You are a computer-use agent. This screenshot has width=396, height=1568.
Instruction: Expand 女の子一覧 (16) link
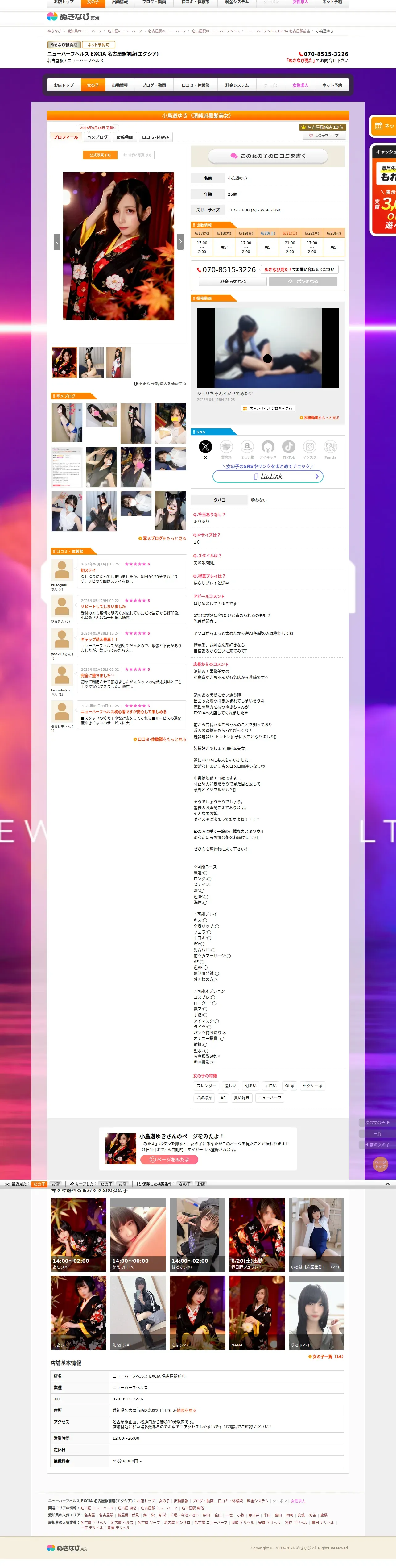(x=326, y=1357)
